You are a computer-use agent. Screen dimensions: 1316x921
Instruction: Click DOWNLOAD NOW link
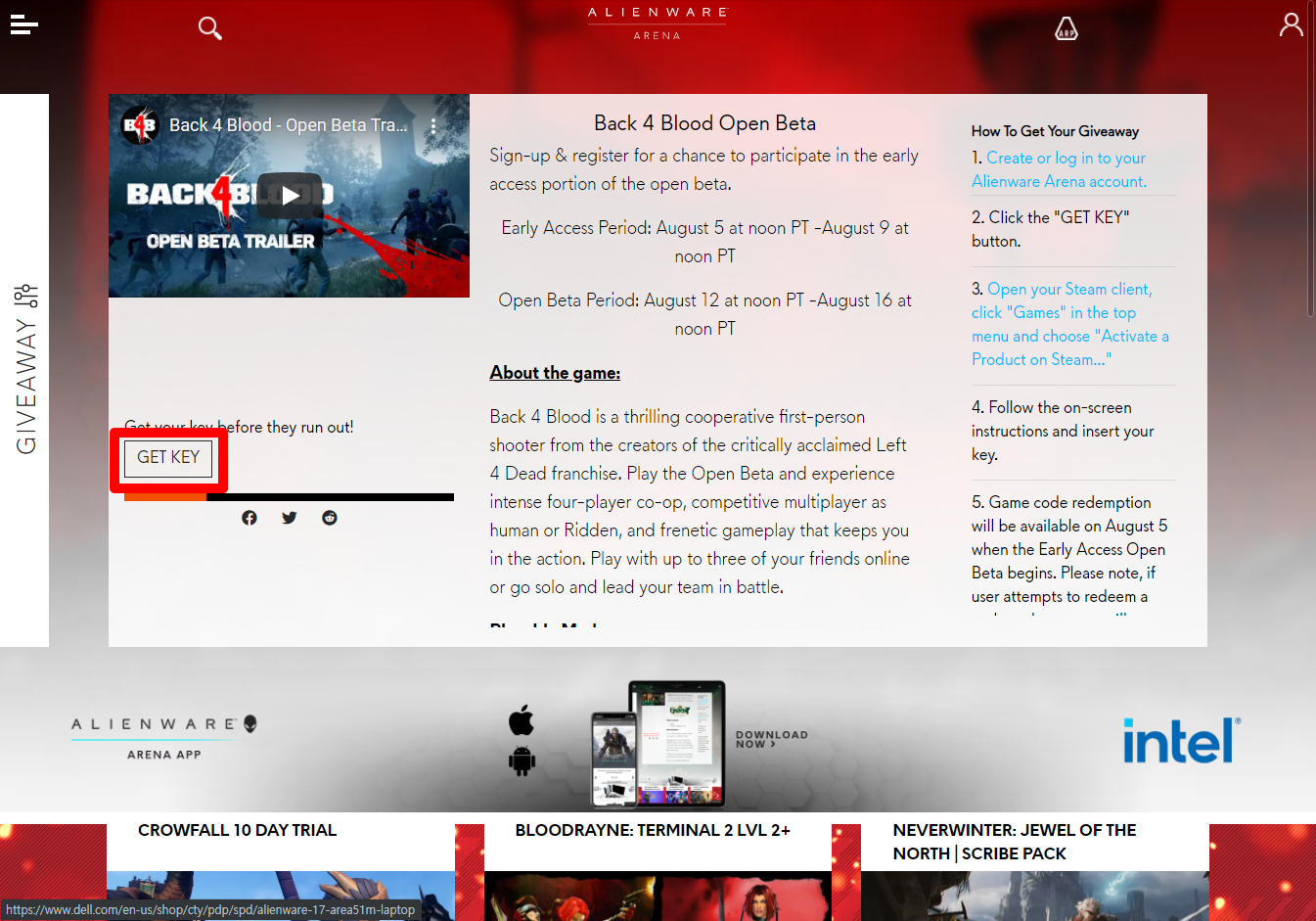click(x=772, y=739)
